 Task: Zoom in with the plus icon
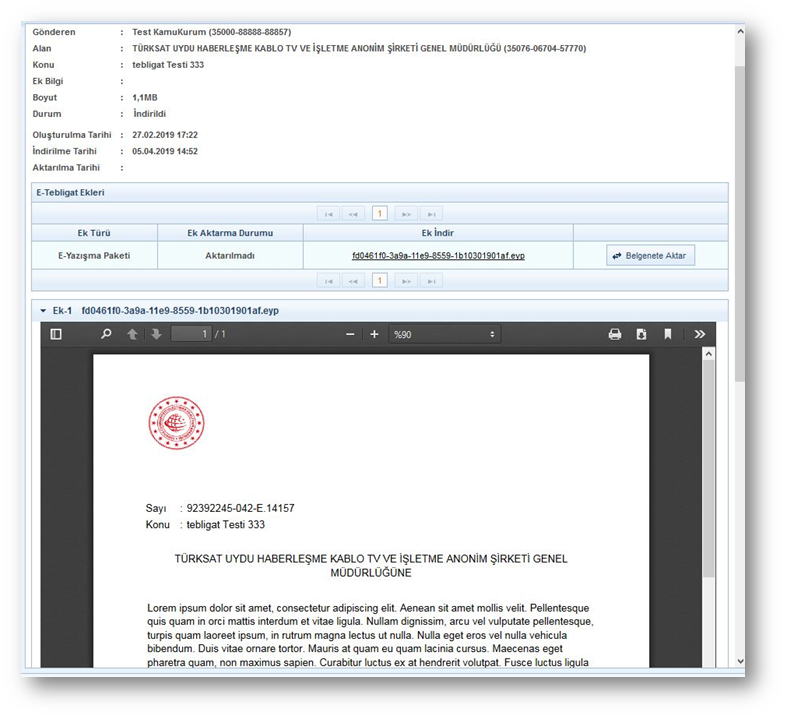point(374,334)
